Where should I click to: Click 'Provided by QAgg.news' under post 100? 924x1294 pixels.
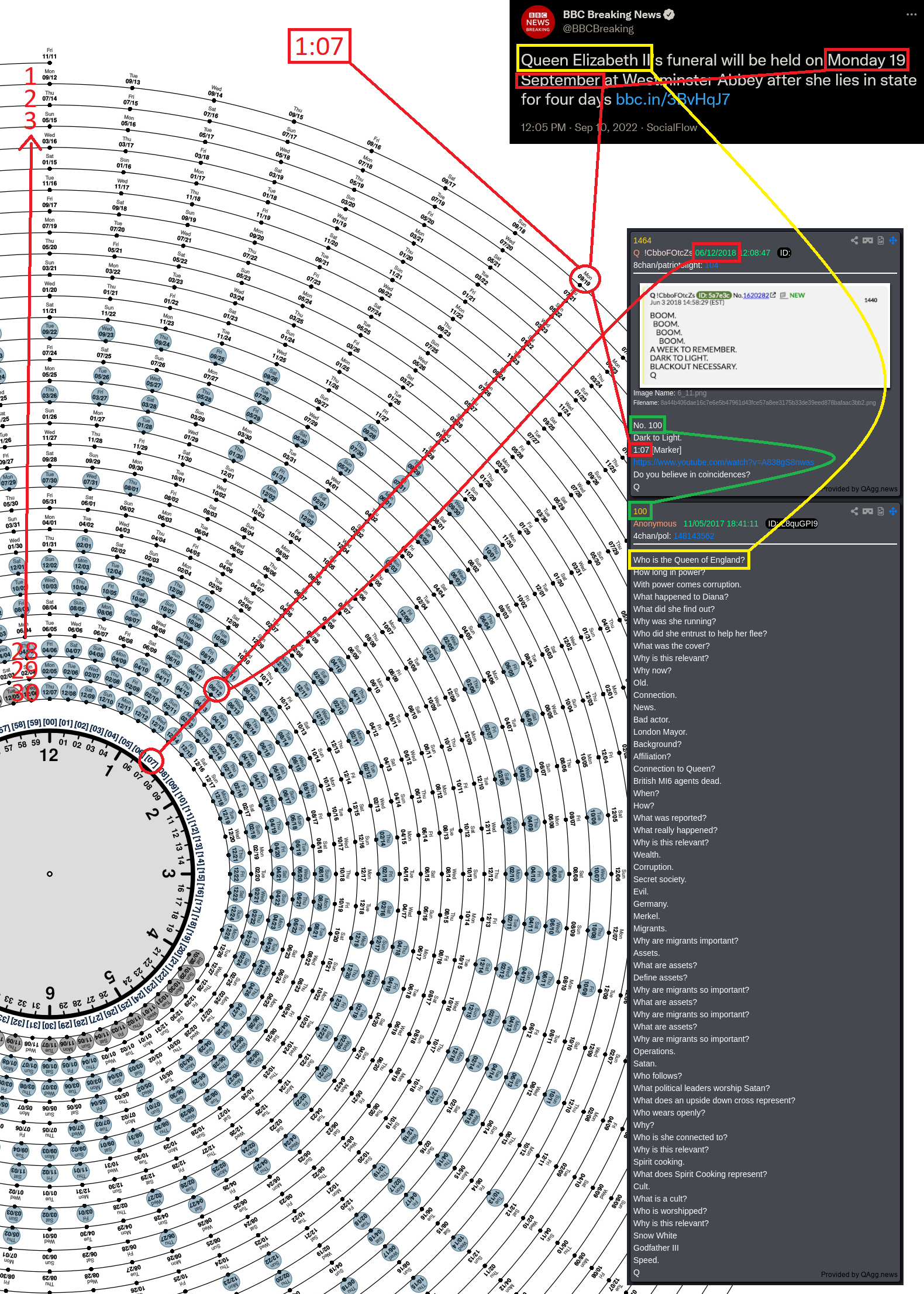[x=859, y=1275]
